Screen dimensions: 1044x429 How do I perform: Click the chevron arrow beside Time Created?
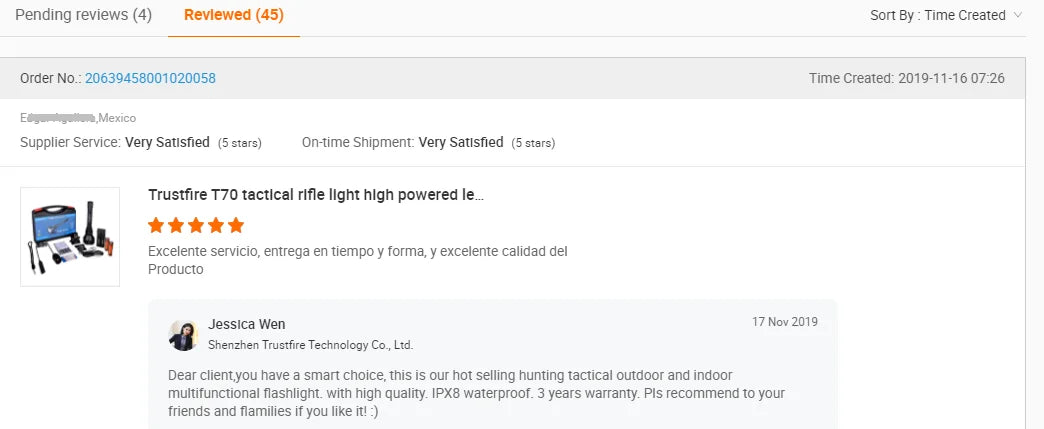[x=1018, y=15]
